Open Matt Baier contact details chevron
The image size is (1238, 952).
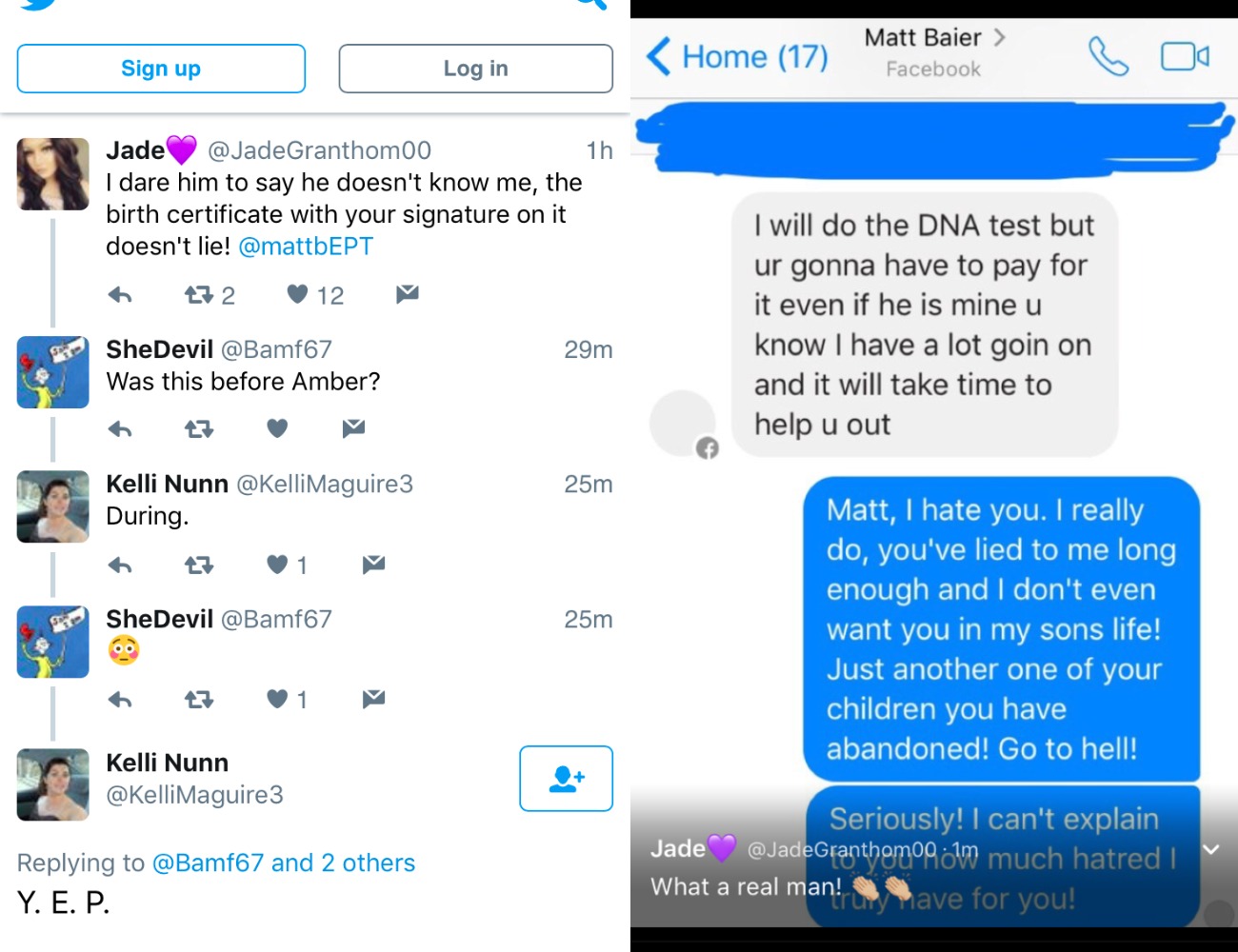tap(999, 37)
